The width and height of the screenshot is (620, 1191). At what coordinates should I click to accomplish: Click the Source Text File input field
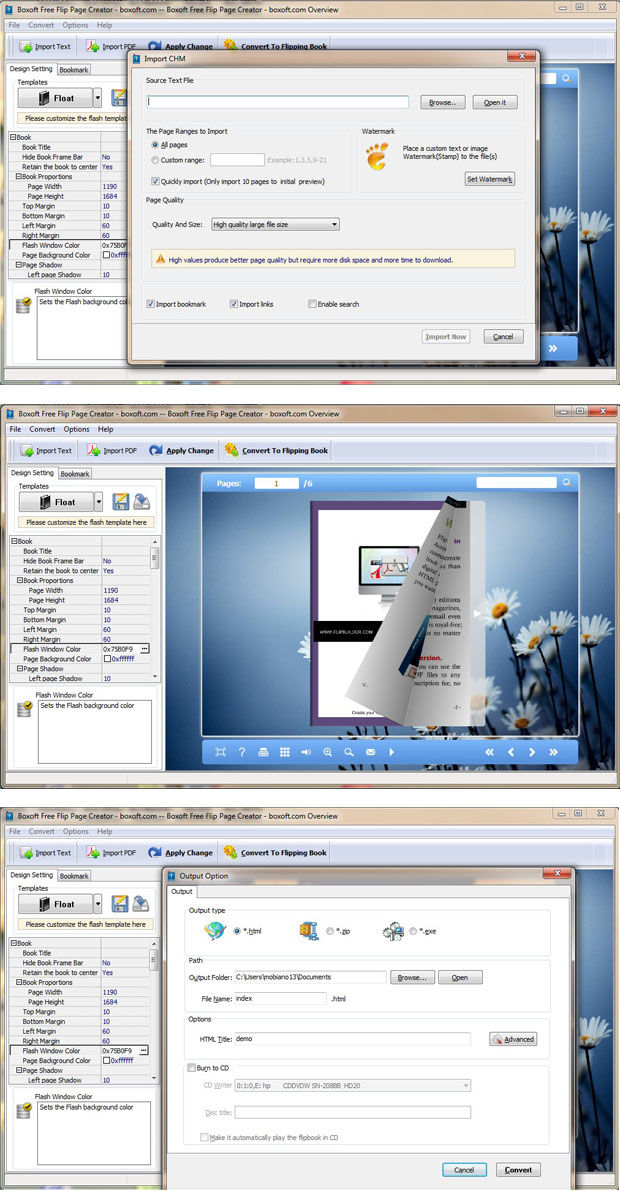[x=278, y=102]
